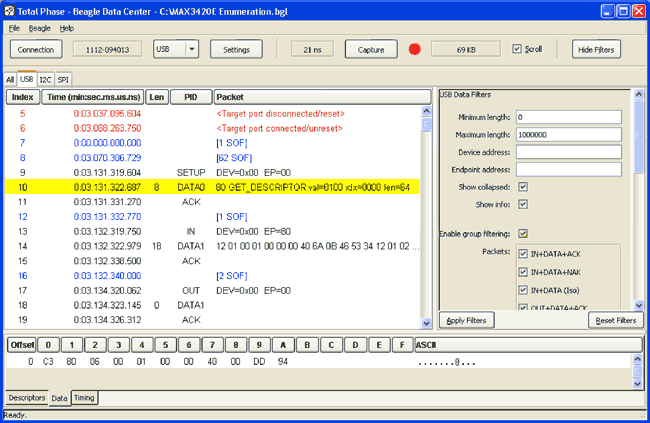The height and width of the screenshot is (423, 650).
Task: Uncheck the Show collapsed checkbox
Action: [522, 186]
